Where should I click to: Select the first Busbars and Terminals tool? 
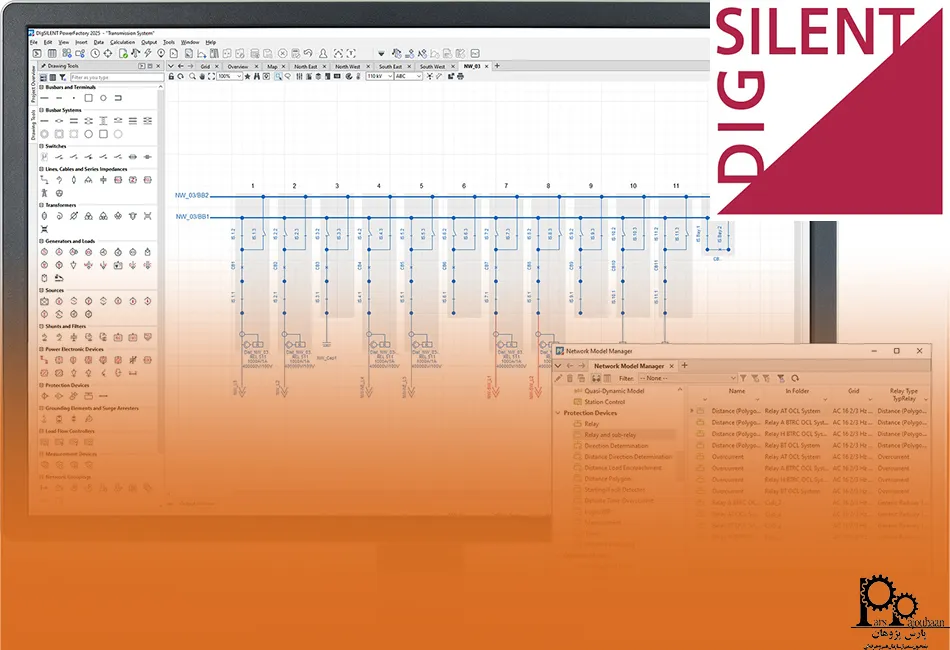click(x=44, y=98)
